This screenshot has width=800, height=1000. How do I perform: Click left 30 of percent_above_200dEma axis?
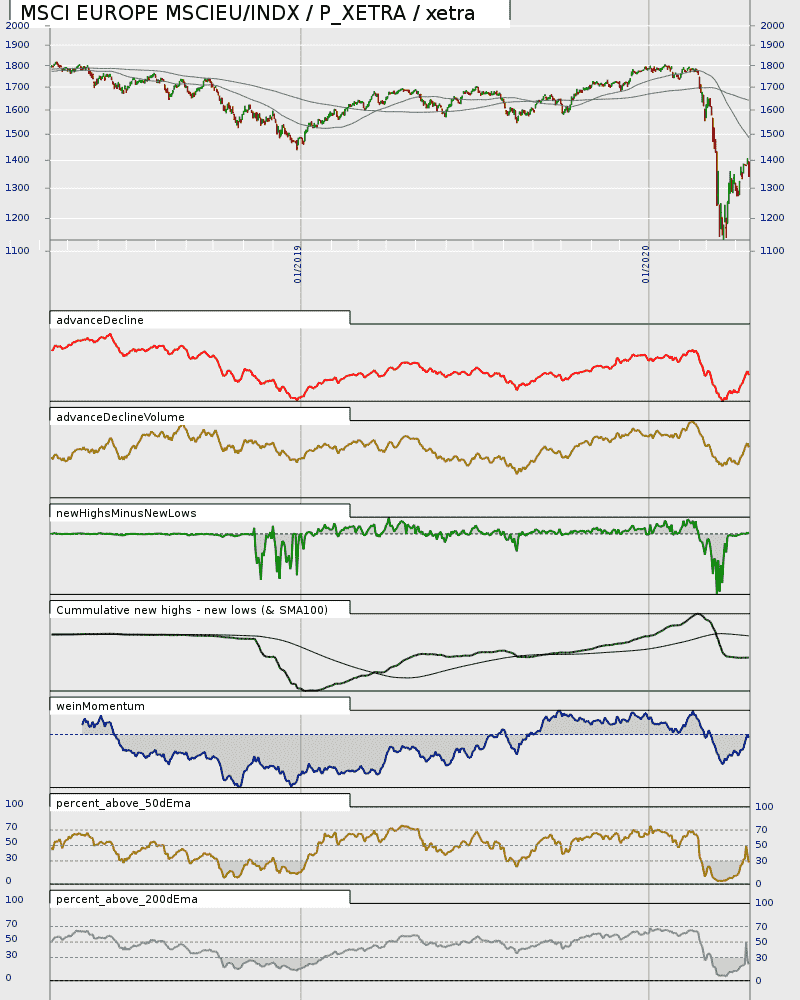tap(11, 955)
